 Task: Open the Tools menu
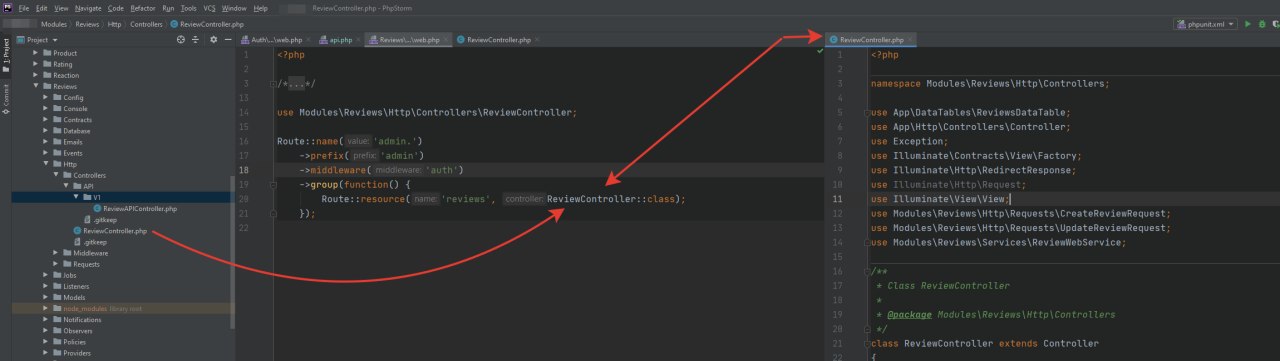(189, 7)
